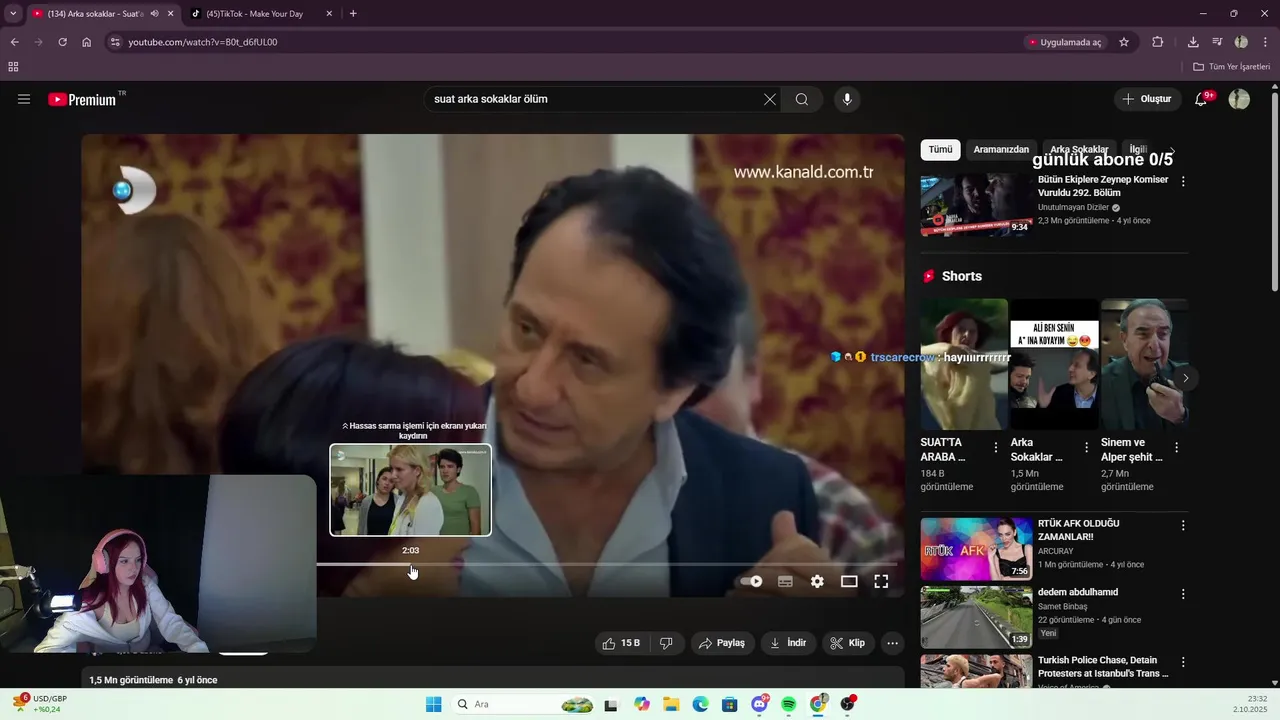Open the account avatar menu on YouTube
This screenshot has width=1280, height=720.
click(1239, 99)
